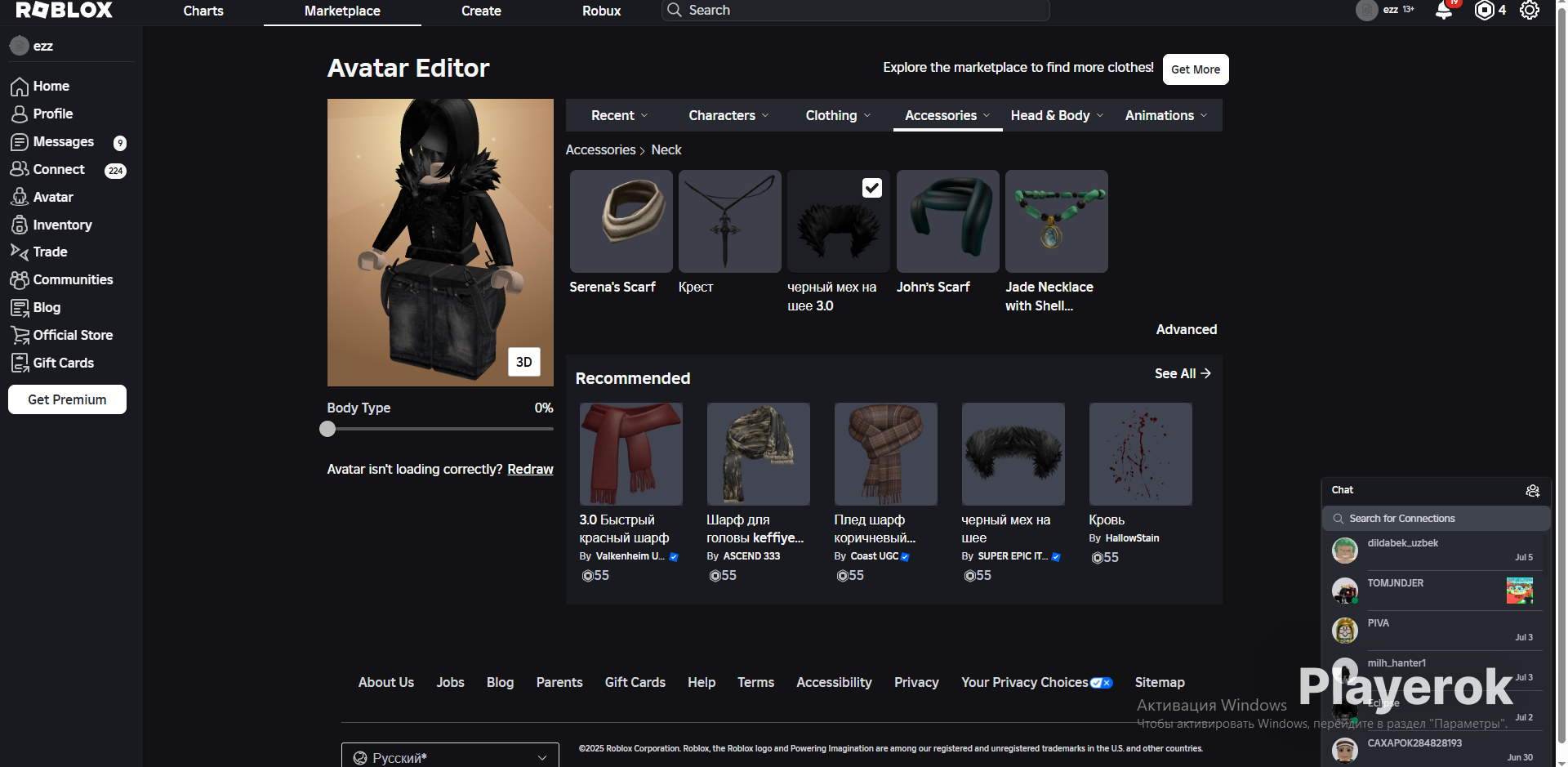1568x767 pixels.
Task: Click the Official Store cart icon
Action: click(x=20, y=335)
